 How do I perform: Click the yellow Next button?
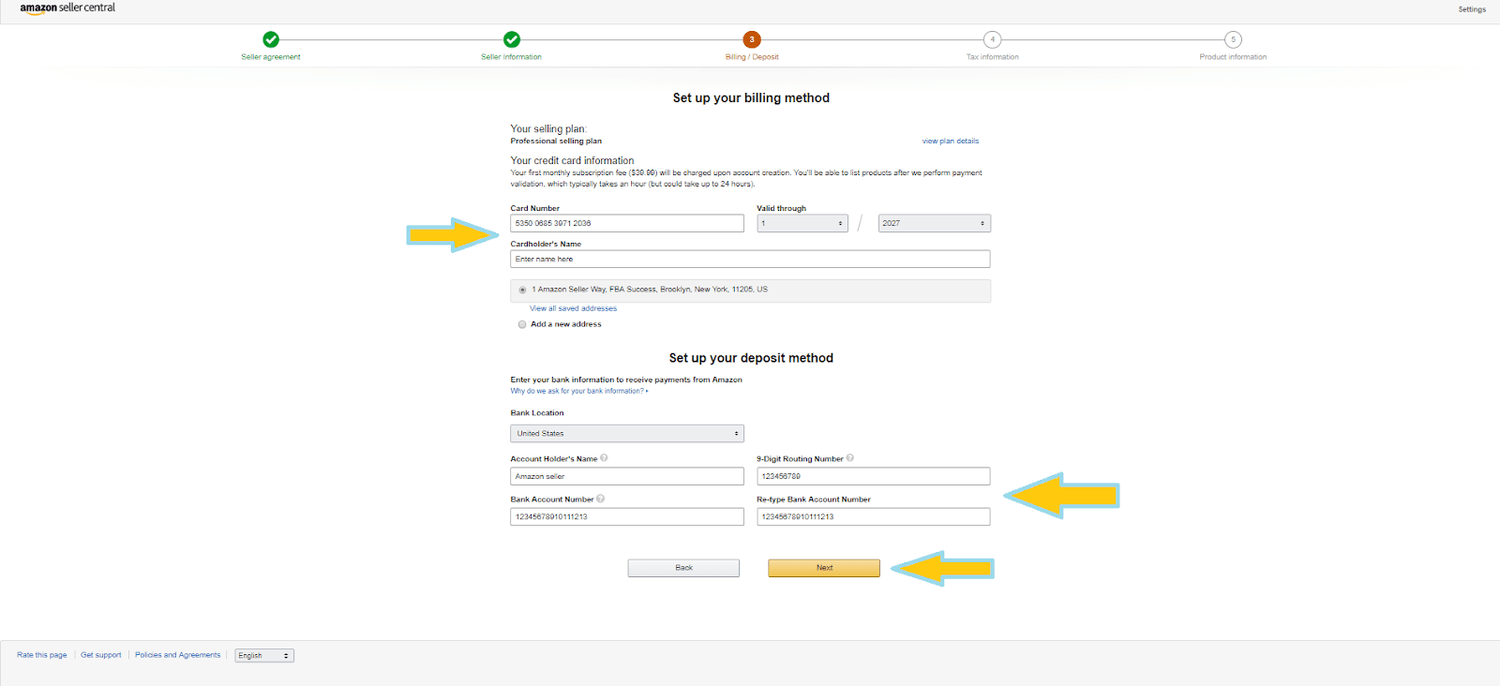click(824, 568)
